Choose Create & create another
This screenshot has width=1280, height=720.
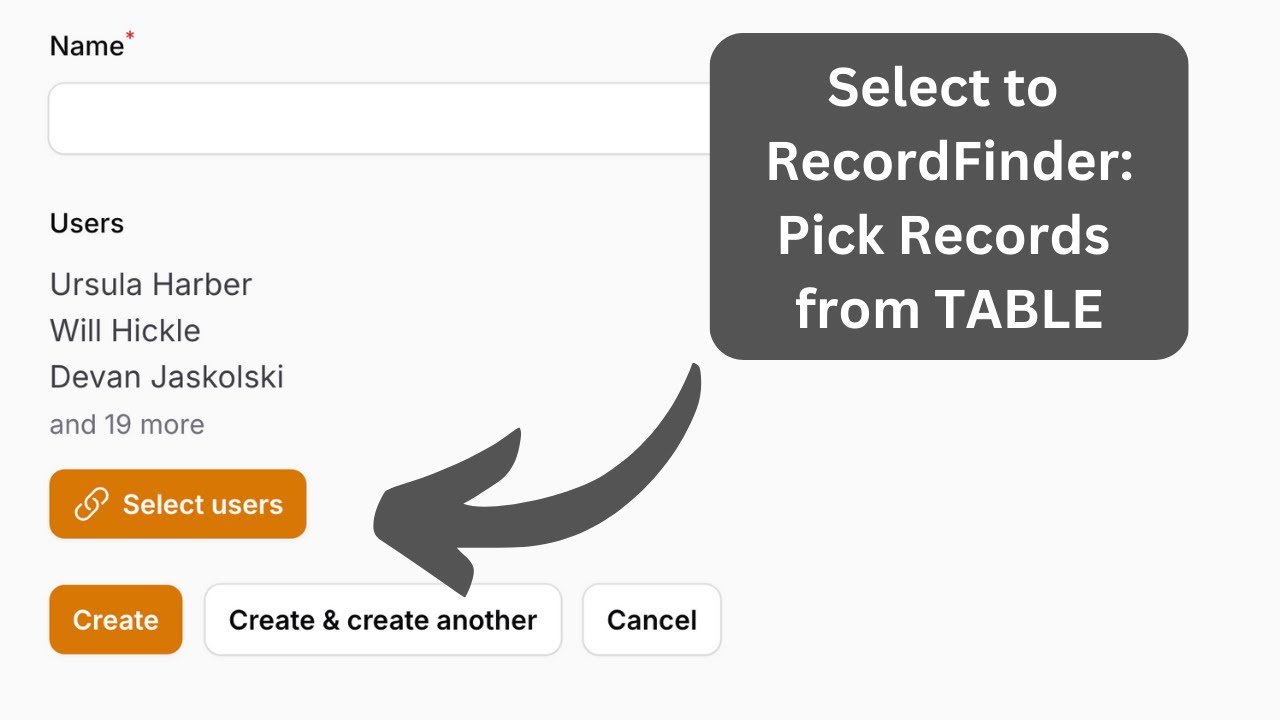coord(383,620)
